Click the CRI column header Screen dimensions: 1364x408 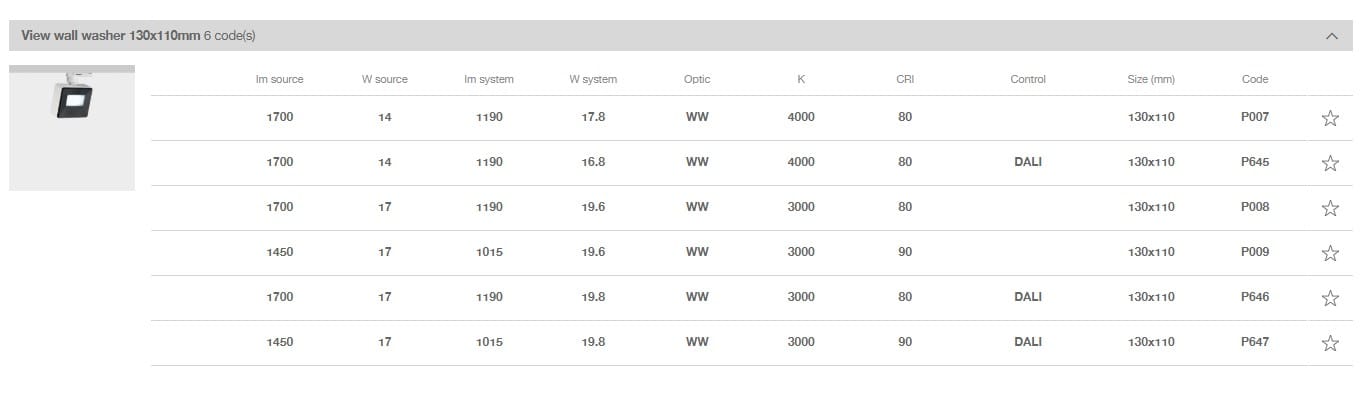(904, 79)
